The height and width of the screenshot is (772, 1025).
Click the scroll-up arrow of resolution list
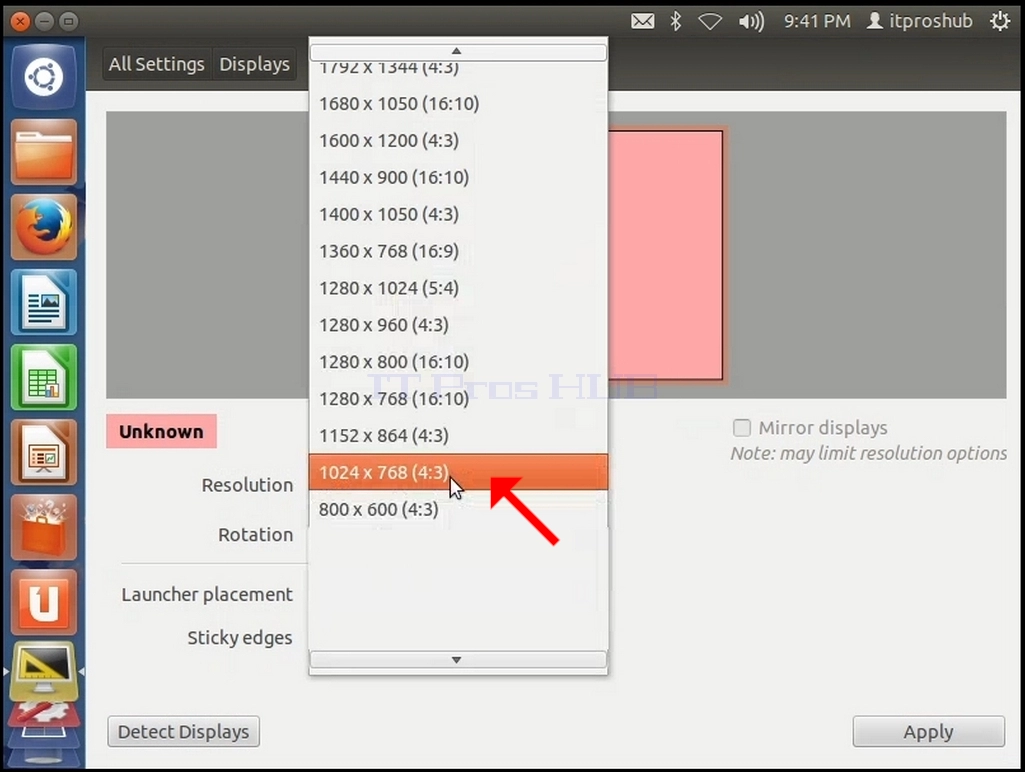[458, 51]
